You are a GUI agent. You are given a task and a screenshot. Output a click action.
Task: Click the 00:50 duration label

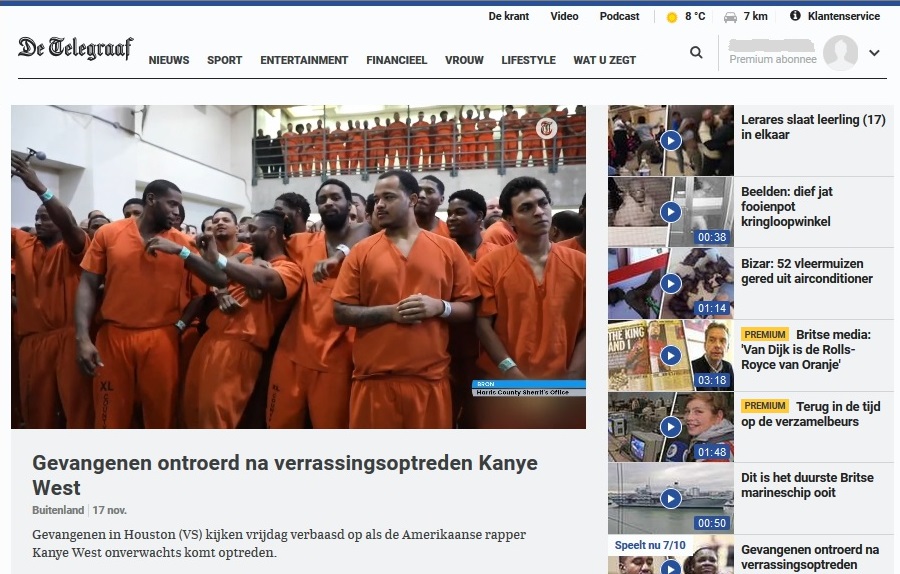click(712, 523)
